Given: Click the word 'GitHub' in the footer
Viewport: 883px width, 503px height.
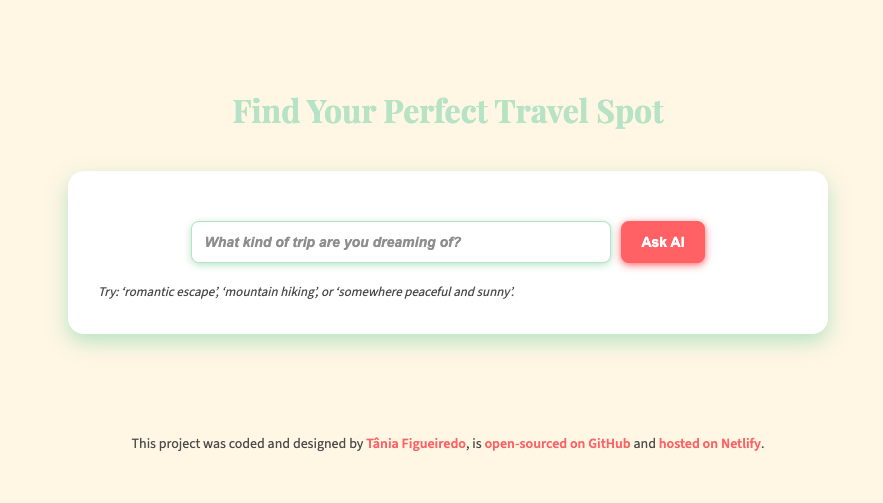Looking at the screenshot, I should coord(609,443).
